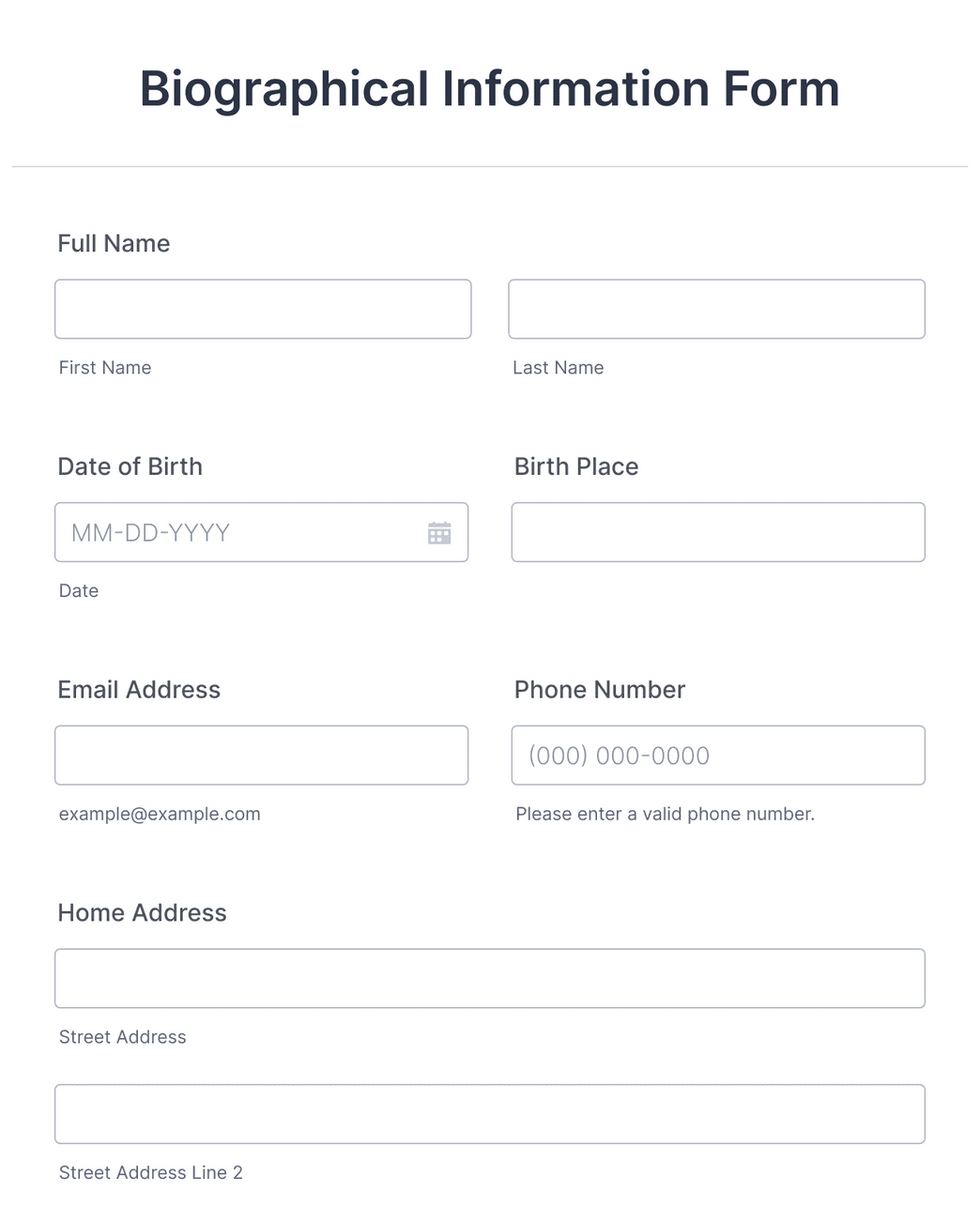Select the Birth Place input field
The height and width of the screenshot is (1206, 980).
point(718,532)
